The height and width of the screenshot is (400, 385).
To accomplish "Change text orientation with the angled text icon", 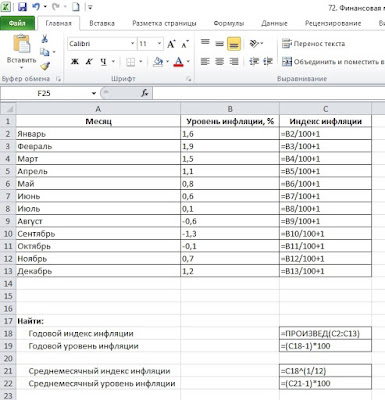I will [254, 43].
